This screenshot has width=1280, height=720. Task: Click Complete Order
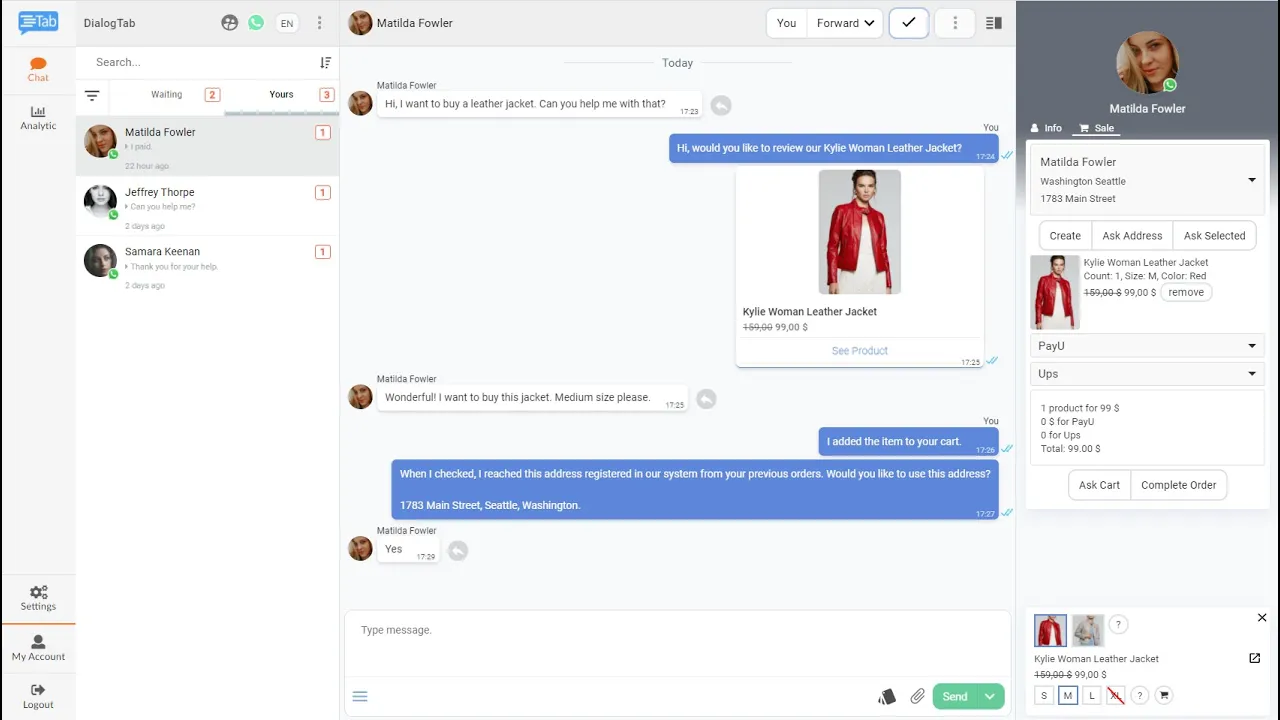(x=1178, y=485)
